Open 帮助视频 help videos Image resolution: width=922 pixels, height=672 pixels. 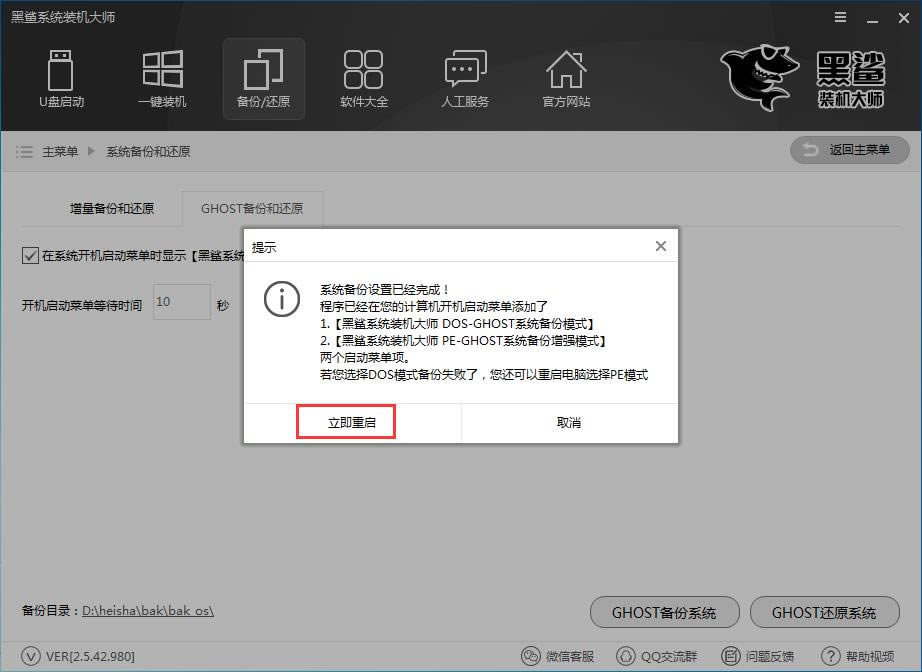pyautogui.click(x=857, y=656)
